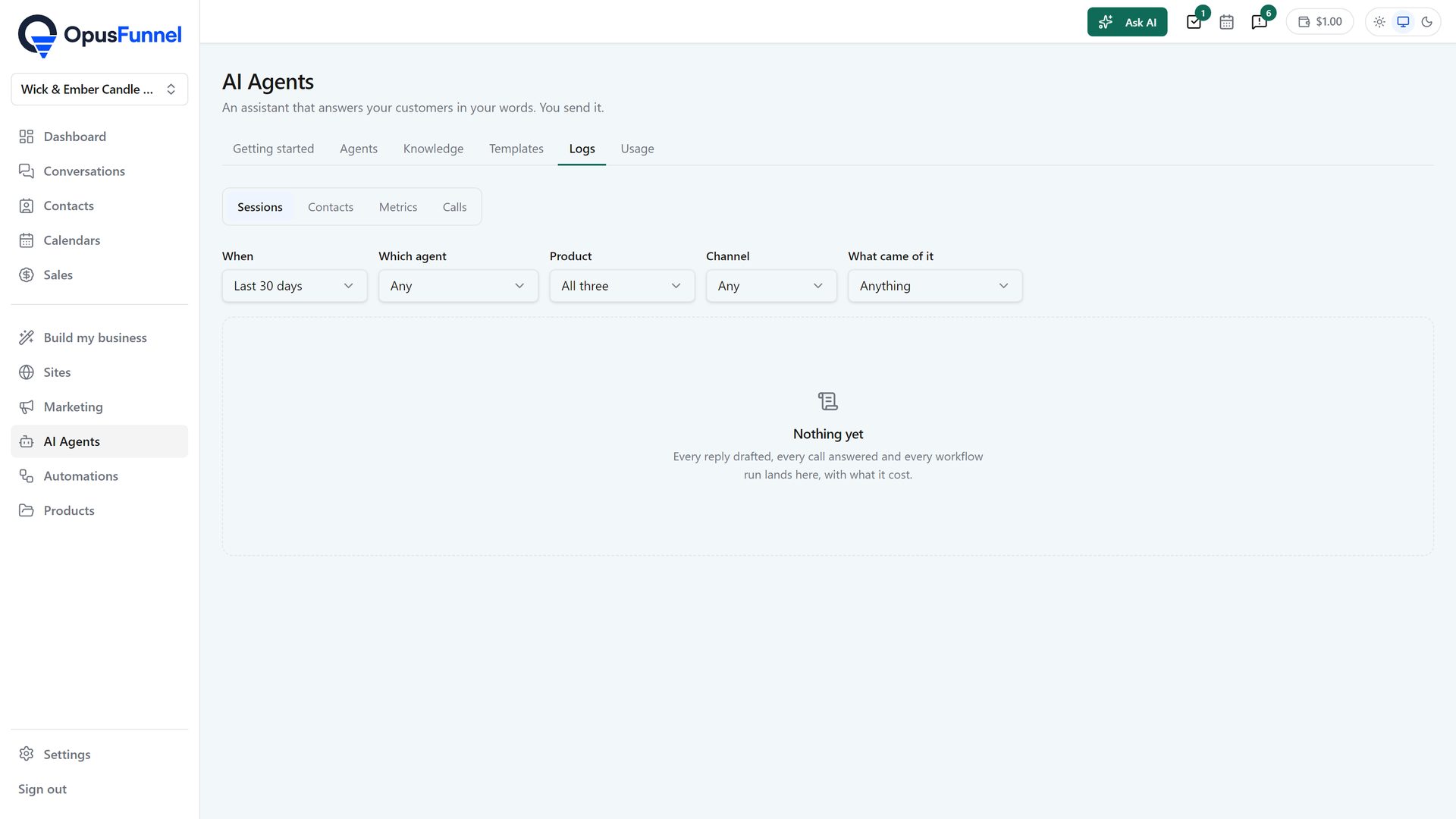
Task: Switch to Agents tab
Action: click(359, 149)
